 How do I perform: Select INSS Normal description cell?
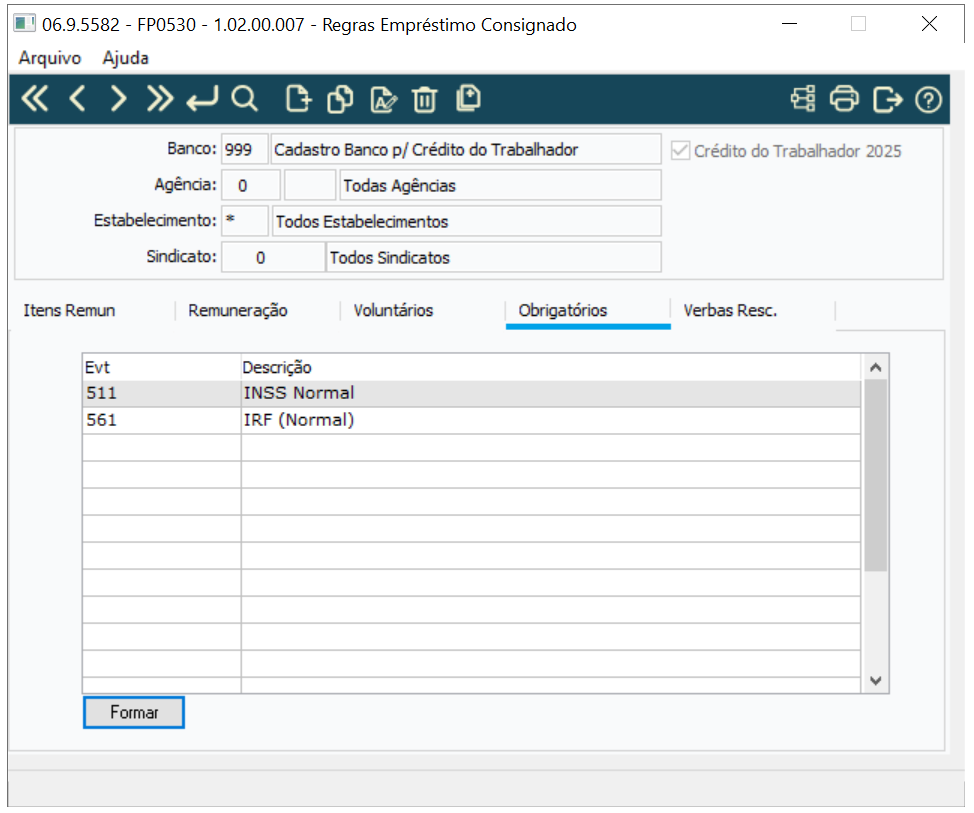pyautogui.click(x=550, y=393)
